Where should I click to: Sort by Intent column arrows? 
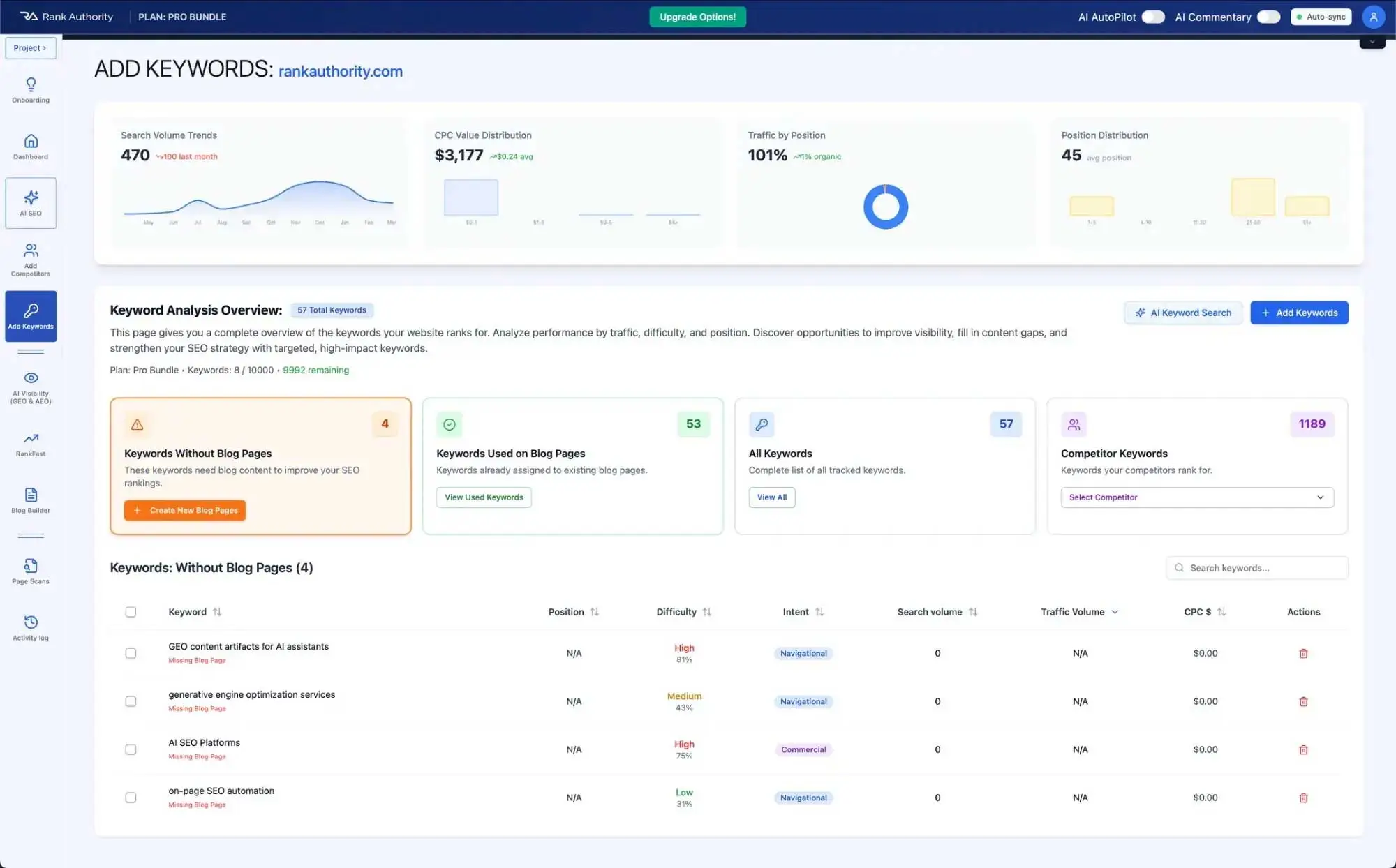click(x=819, y=612)
